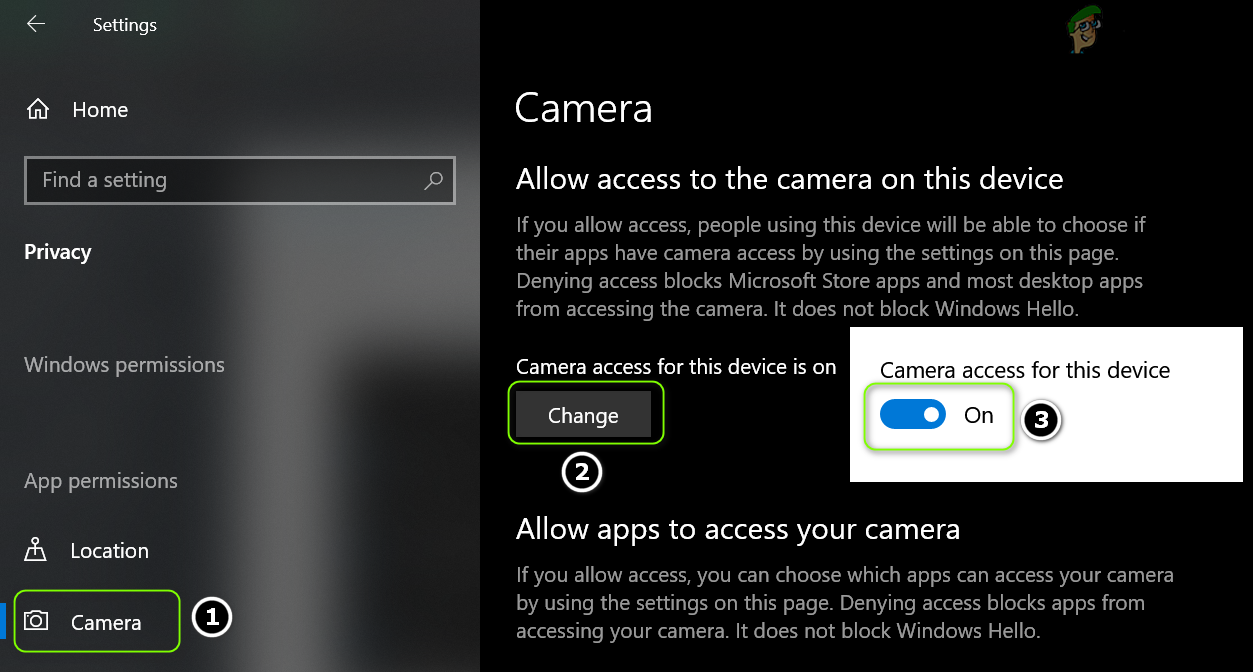The height and width of the screenshot is (672, 1253).
Task: Click 'Allow apps to access your camera' heading
Action: tap(738, 529)
